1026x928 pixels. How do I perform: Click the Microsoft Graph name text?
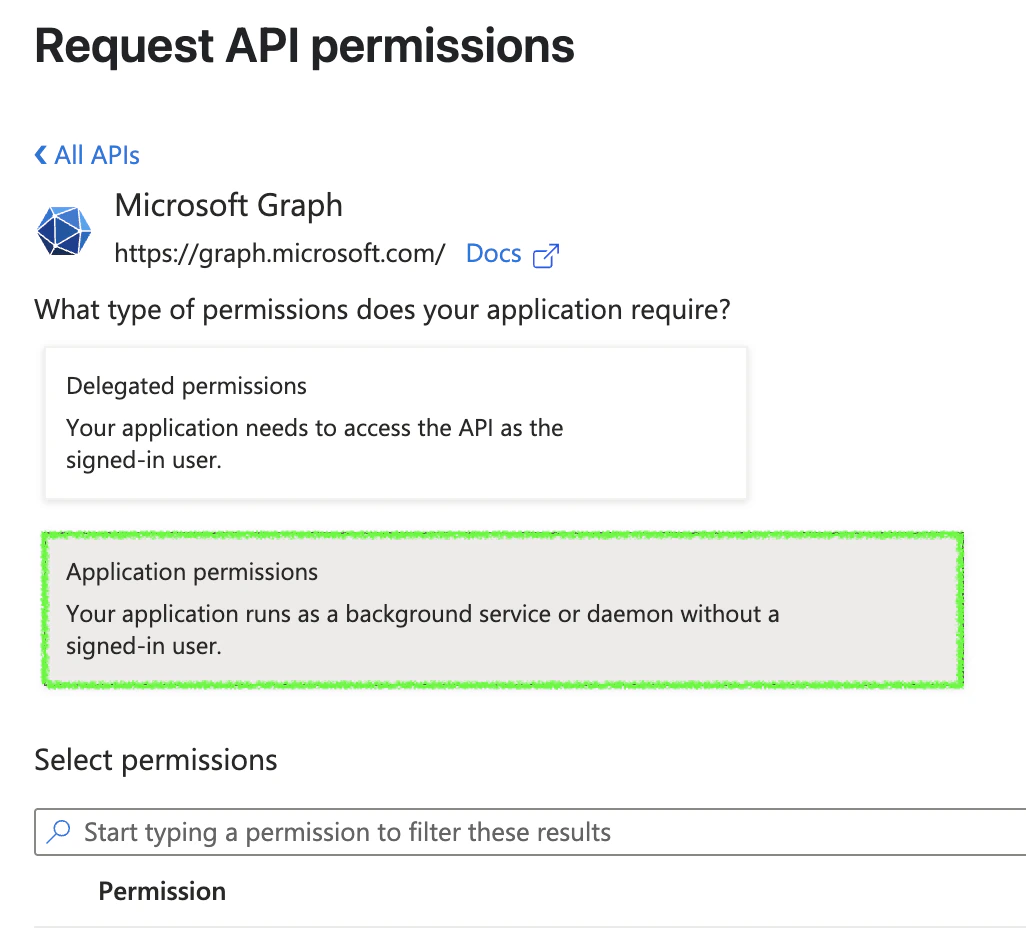[228, 206]
